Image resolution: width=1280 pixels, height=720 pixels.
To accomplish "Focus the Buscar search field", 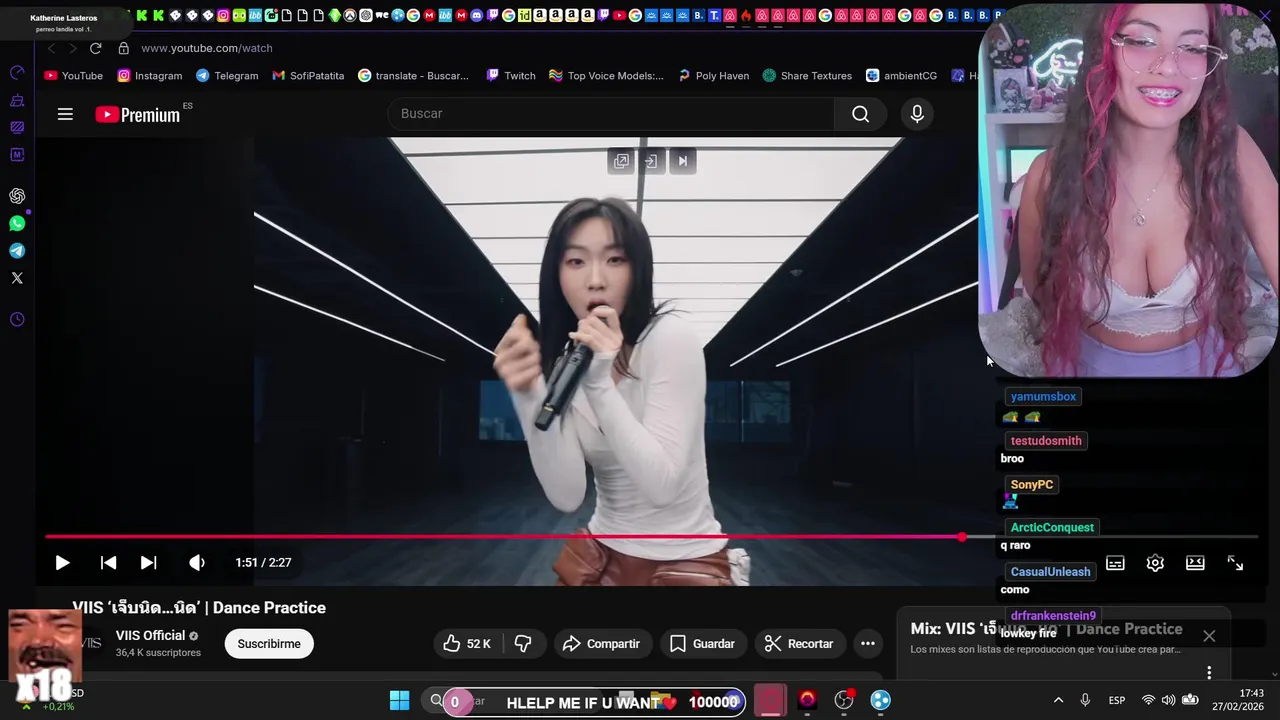I will tap(611, 114).
